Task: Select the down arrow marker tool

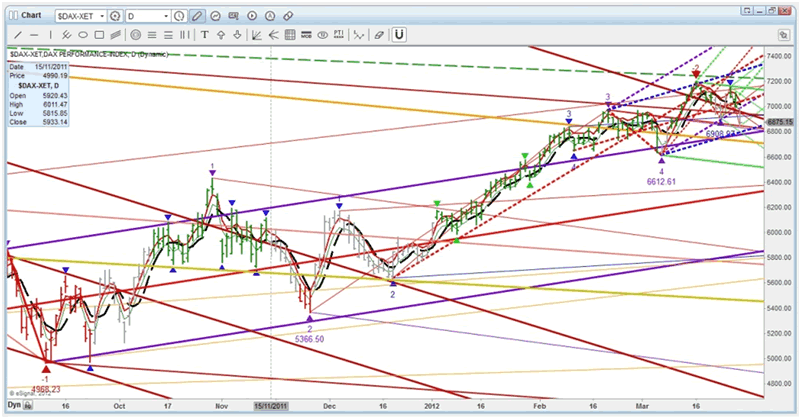Action: tap(237, 35)
